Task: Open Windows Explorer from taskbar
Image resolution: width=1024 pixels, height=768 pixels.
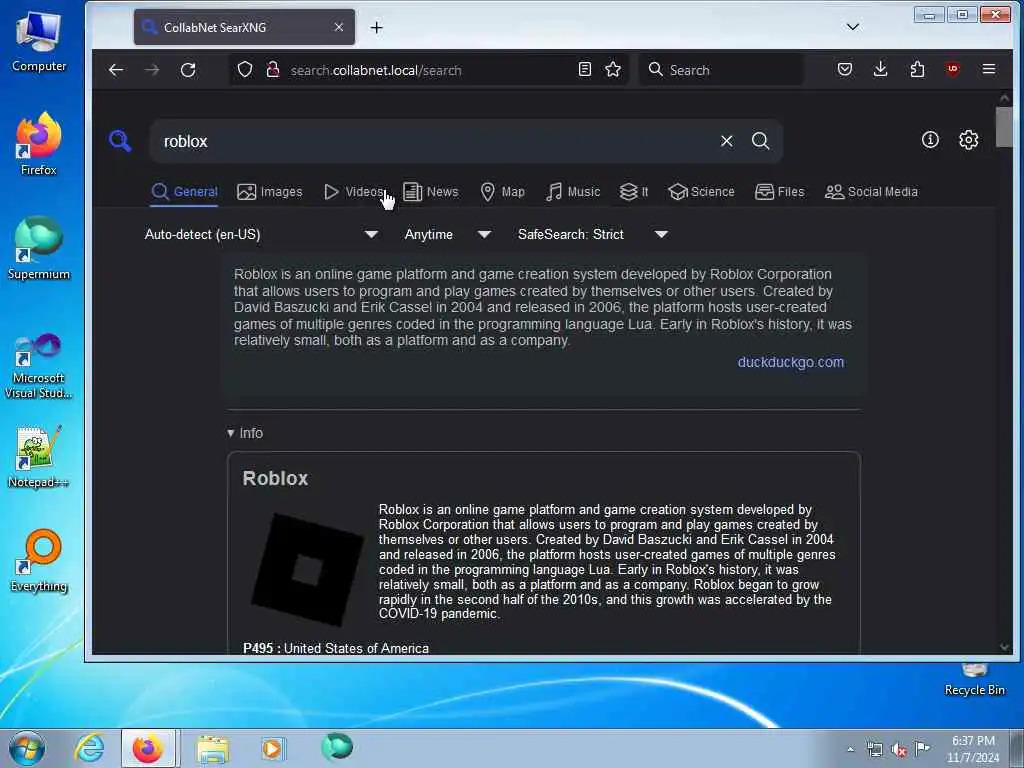Action: pyautogui.click(x=213, y=748)
